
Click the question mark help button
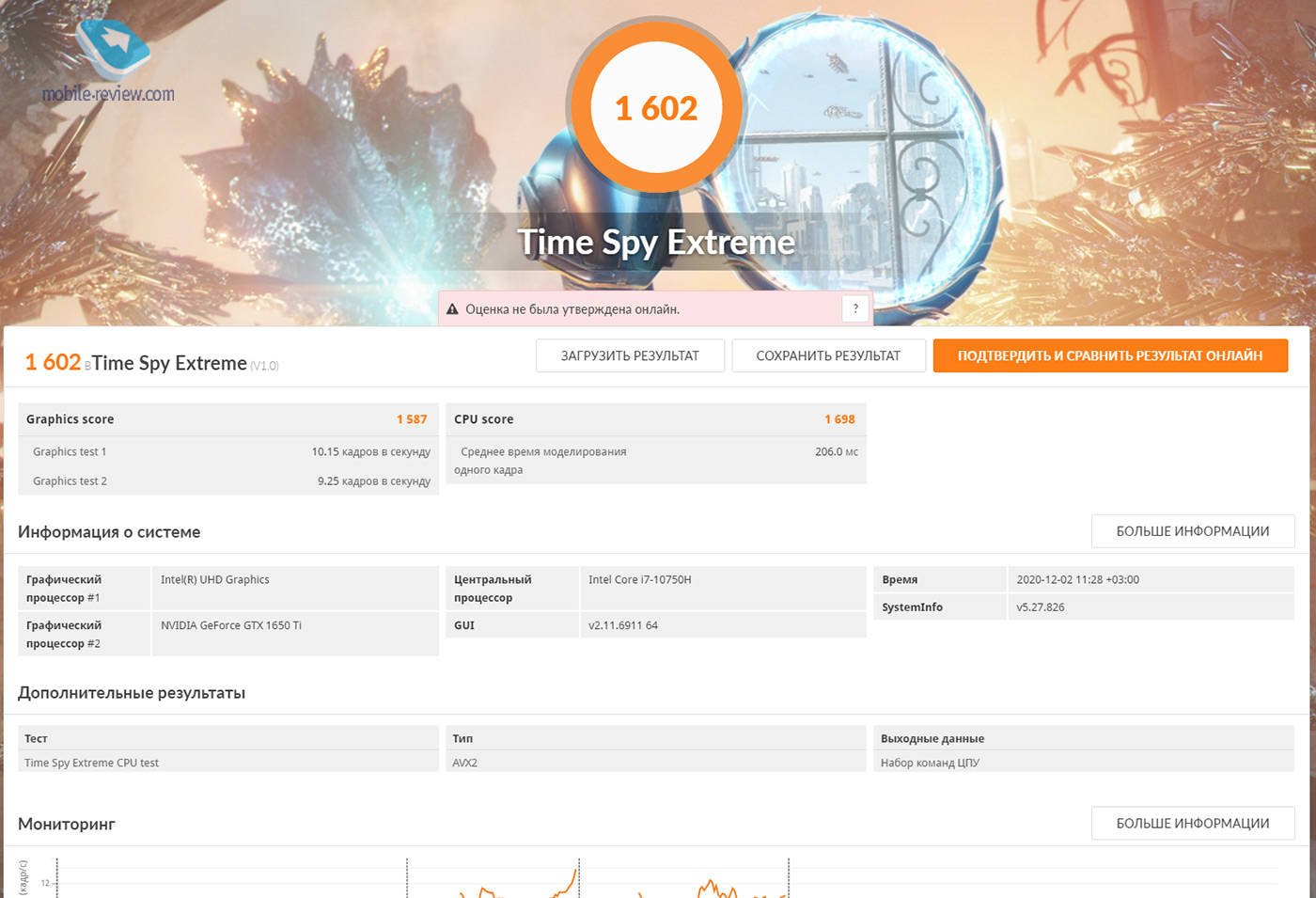pos(854,308)
